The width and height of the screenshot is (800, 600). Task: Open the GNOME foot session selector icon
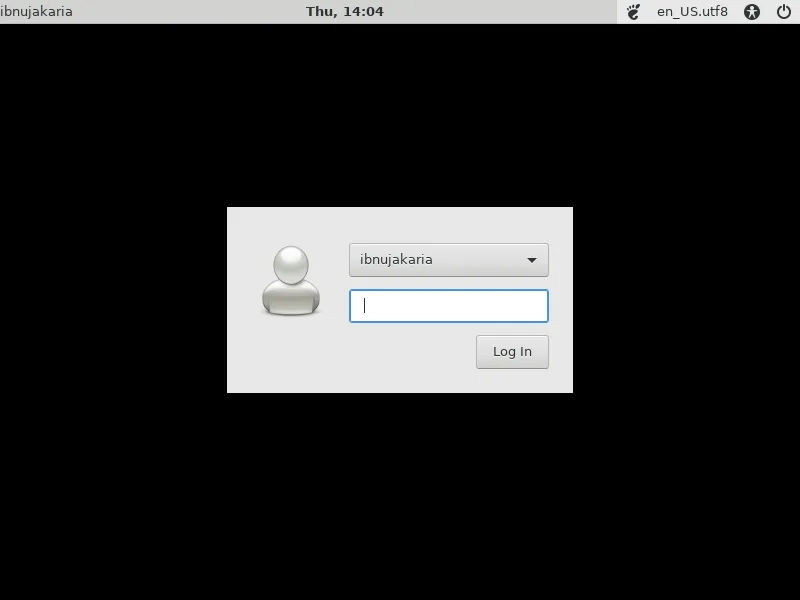(633, 12)
